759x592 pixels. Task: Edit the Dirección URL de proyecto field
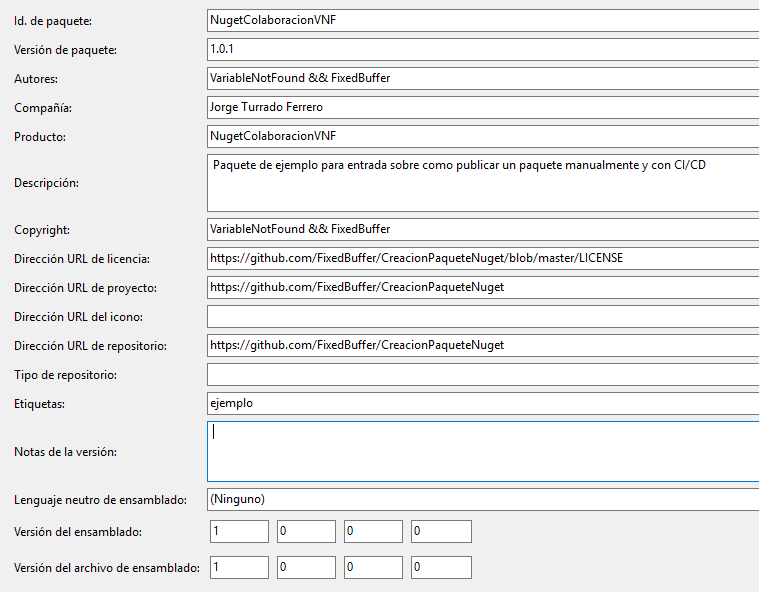point(483,288)
